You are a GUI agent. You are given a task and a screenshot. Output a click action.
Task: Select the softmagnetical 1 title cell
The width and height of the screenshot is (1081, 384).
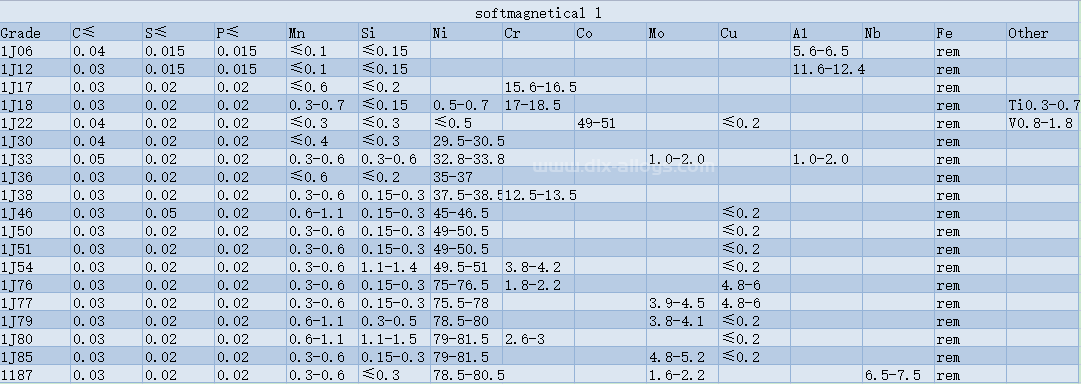540,12
